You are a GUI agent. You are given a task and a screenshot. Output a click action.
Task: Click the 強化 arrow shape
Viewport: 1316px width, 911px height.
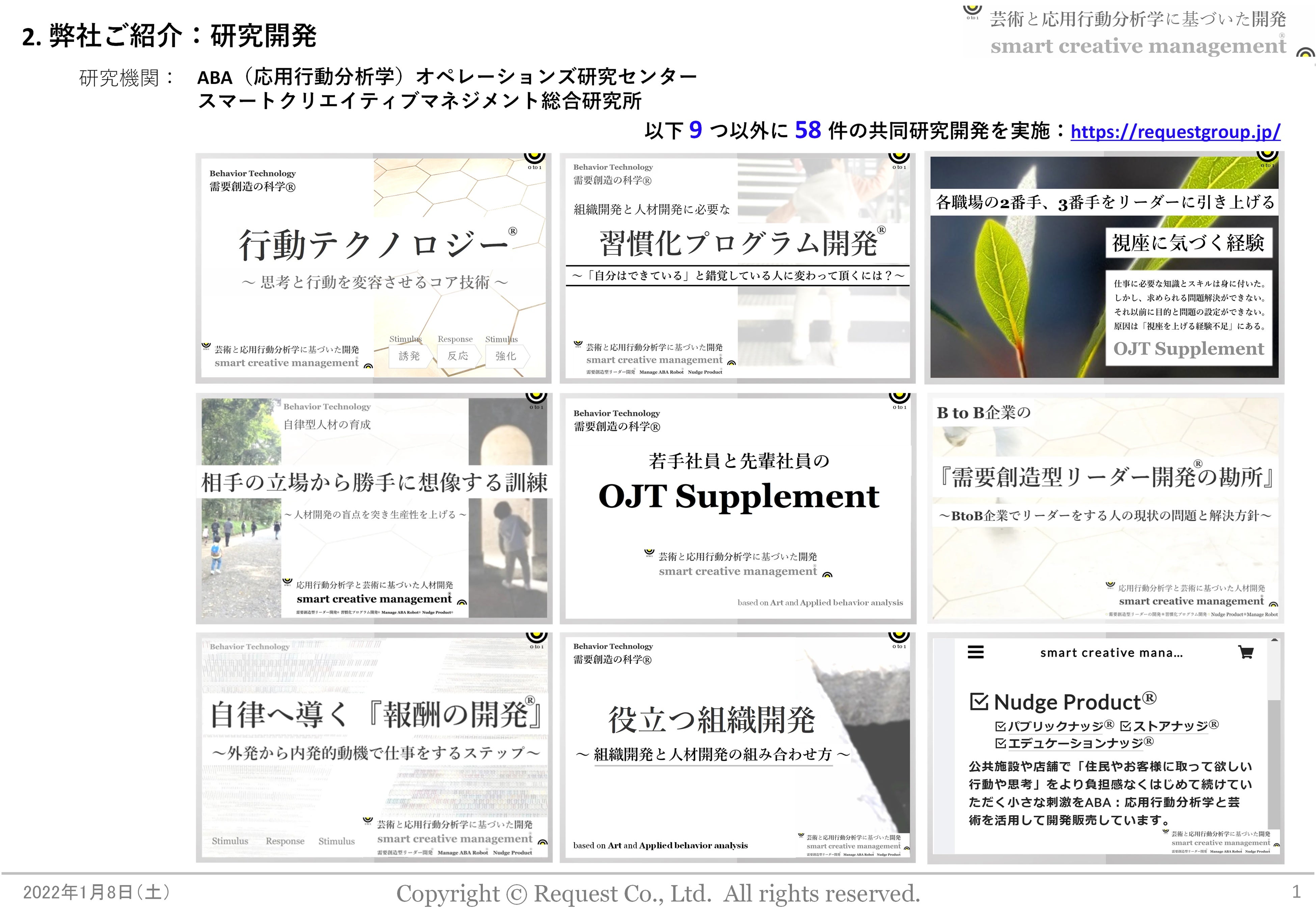click(505, 356)
